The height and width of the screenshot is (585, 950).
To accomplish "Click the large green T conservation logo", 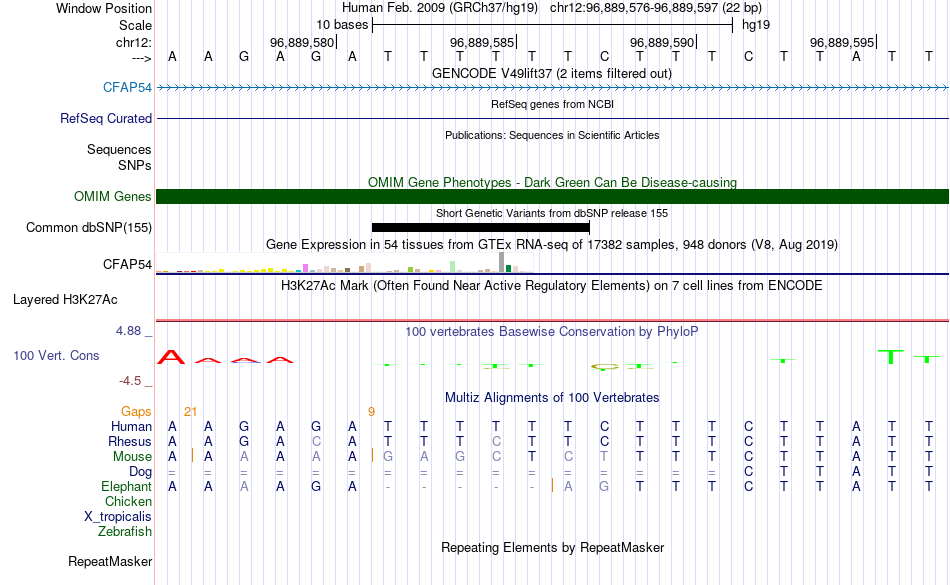I will point(891,356).
